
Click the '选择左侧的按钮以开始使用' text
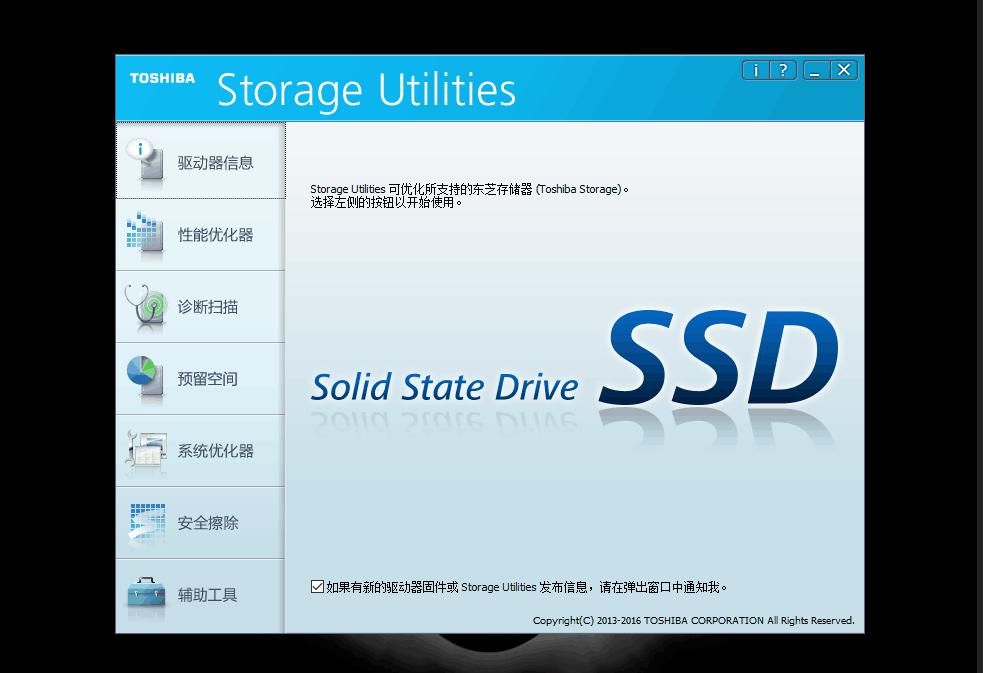pyautogui.click(x=386, y=202)
